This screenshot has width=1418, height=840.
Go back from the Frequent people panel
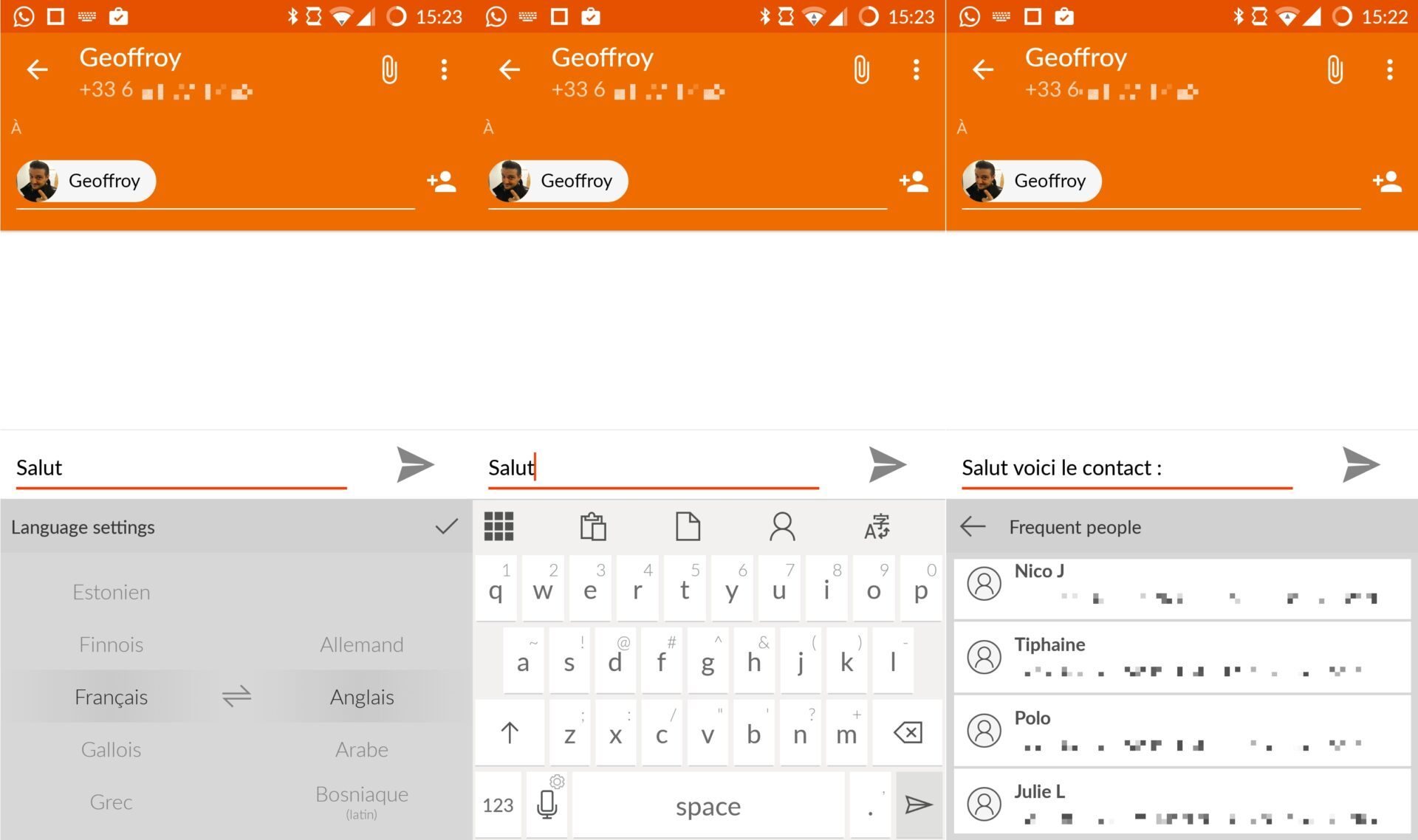973,527
